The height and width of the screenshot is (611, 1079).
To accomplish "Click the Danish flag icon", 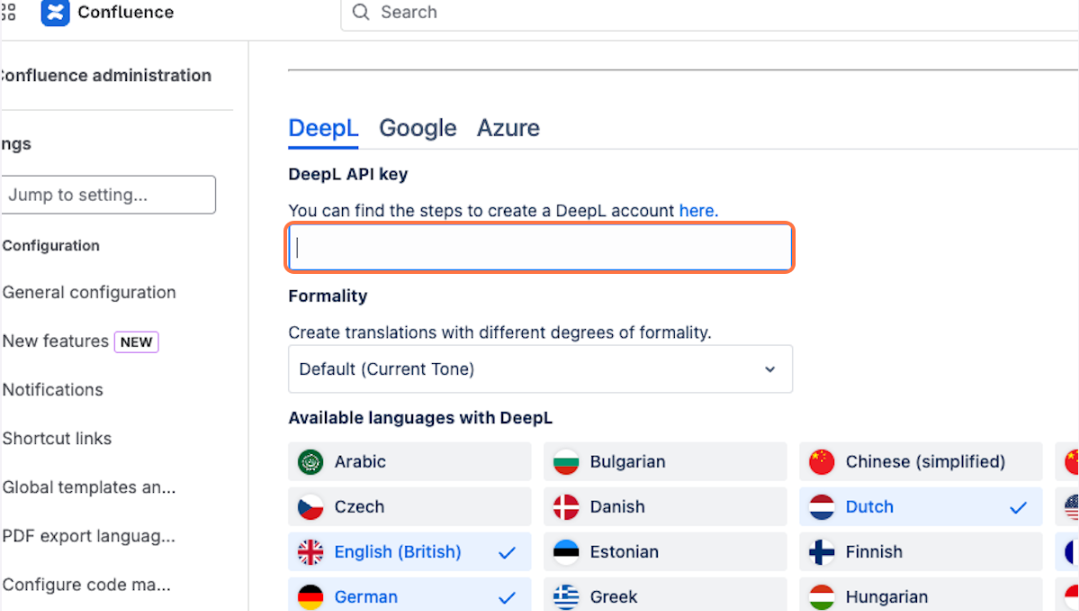I will tap(566, 507).
